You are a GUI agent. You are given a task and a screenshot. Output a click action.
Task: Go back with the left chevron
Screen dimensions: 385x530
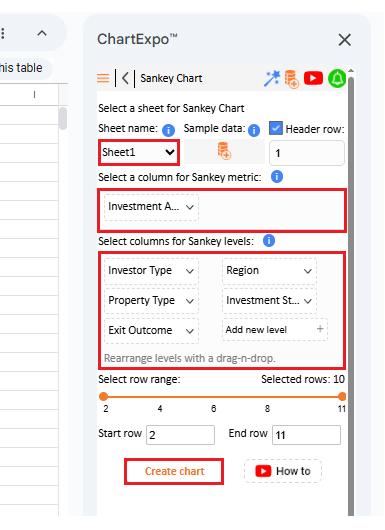125,78
